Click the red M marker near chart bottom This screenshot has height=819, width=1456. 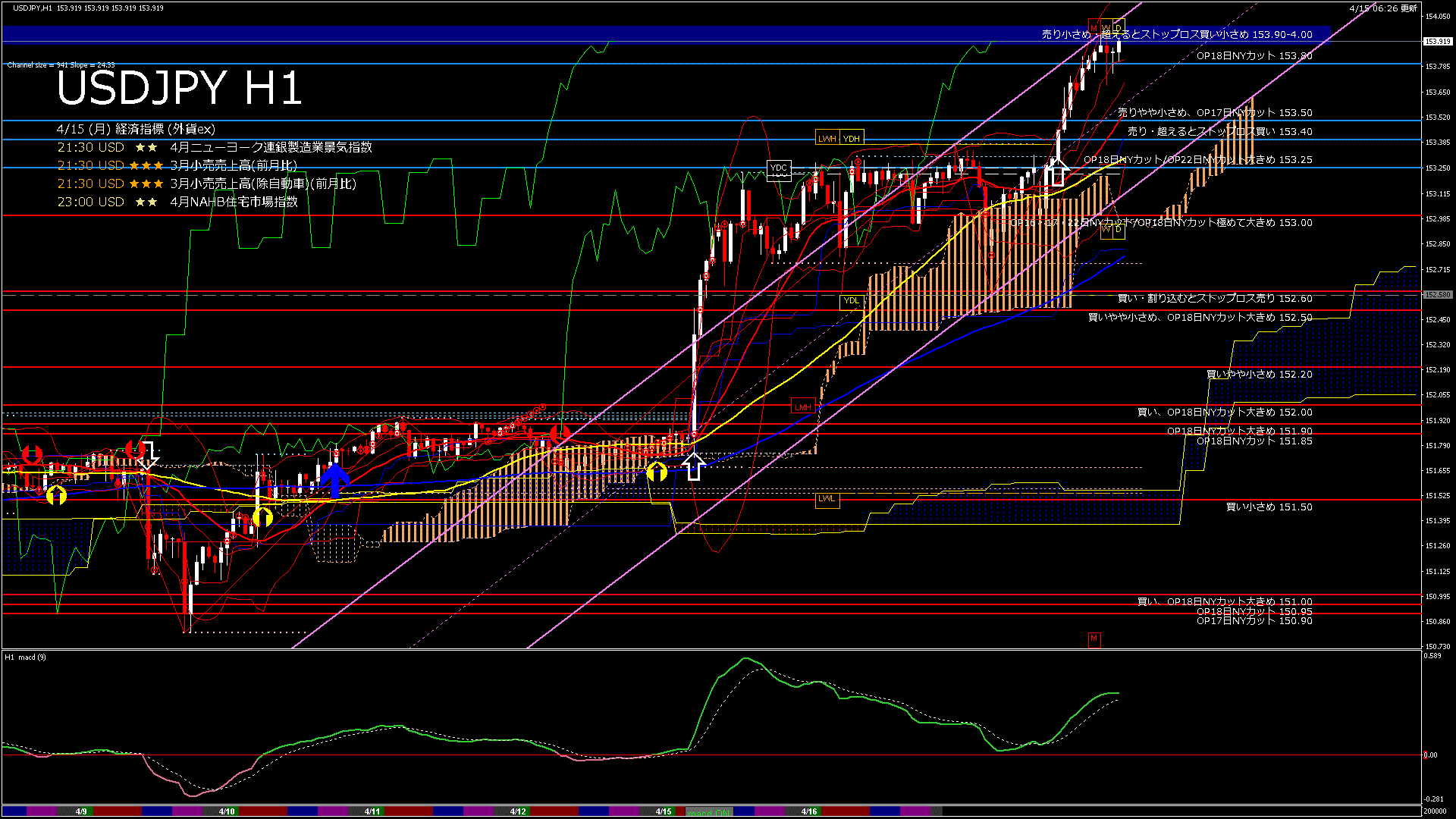[x=1094, y=639]
